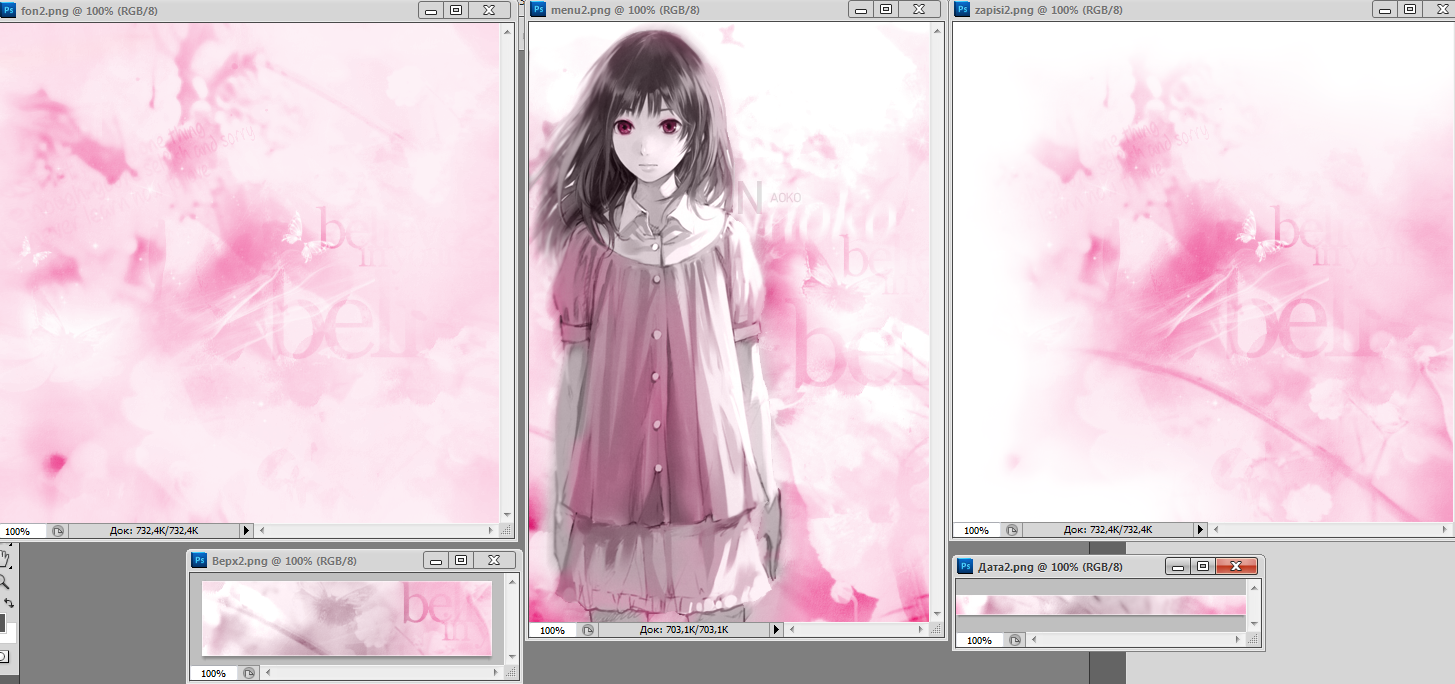Image resolution: width=1455 pixels, height=684 pixels.
Task: Click horizontal scroll right arrow in zapisi2.png
Action: 1446,530
